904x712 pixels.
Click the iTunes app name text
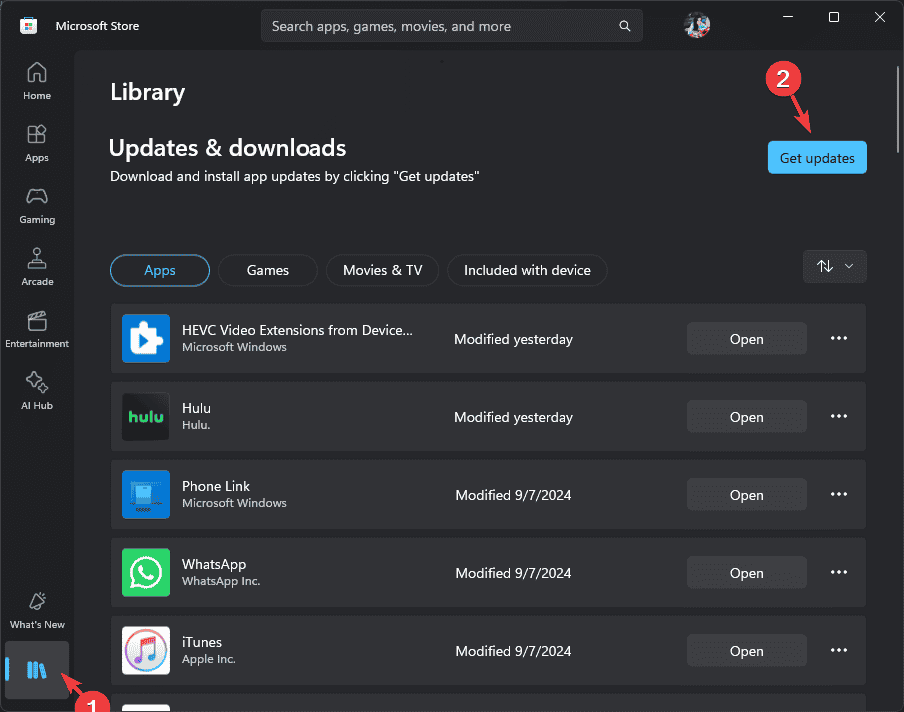point(202,642)
